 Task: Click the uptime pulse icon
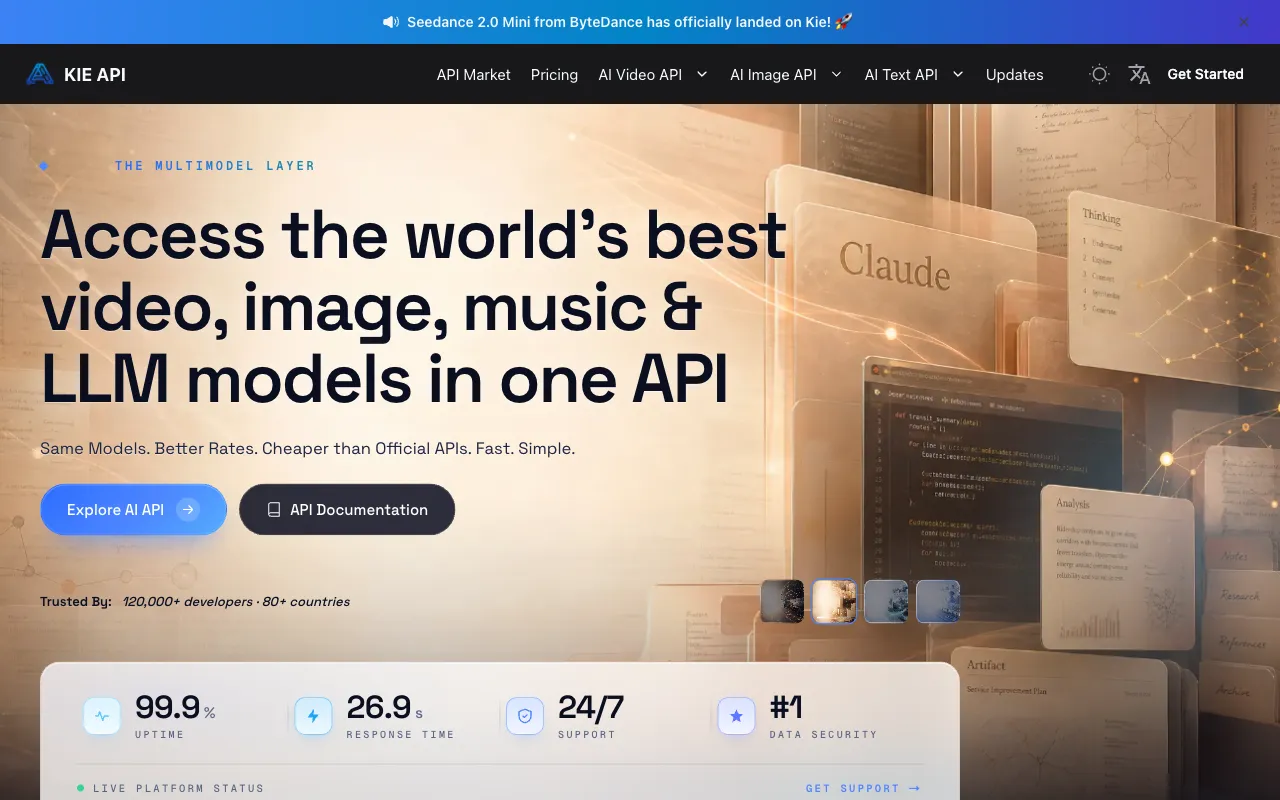102,716
